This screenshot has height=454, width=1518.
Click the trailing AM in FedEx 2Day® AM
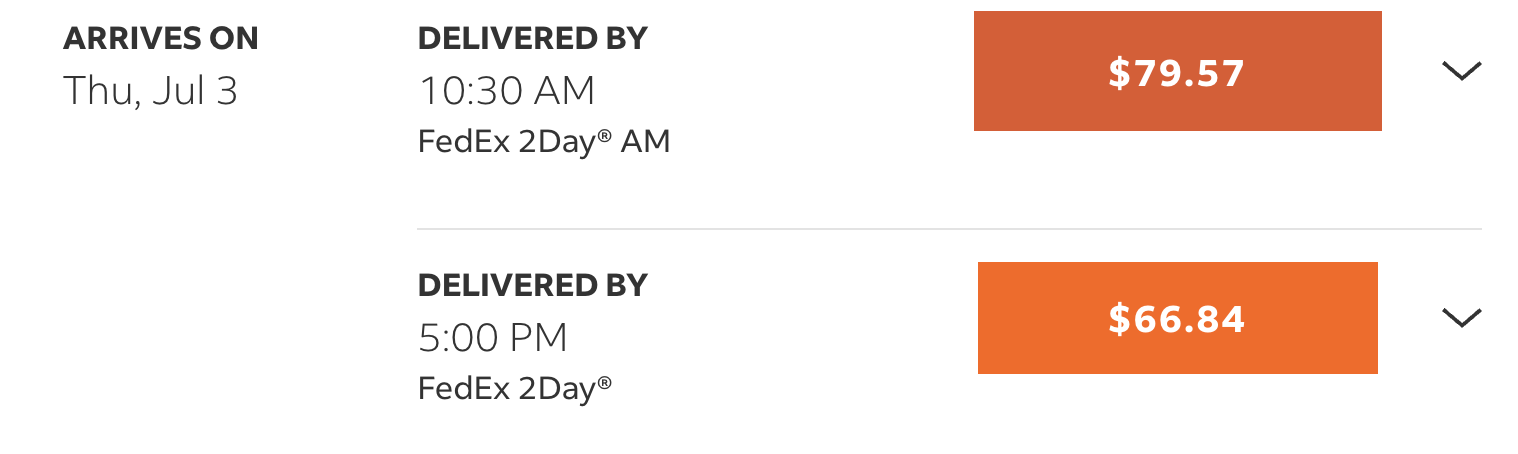click(646, 142)
